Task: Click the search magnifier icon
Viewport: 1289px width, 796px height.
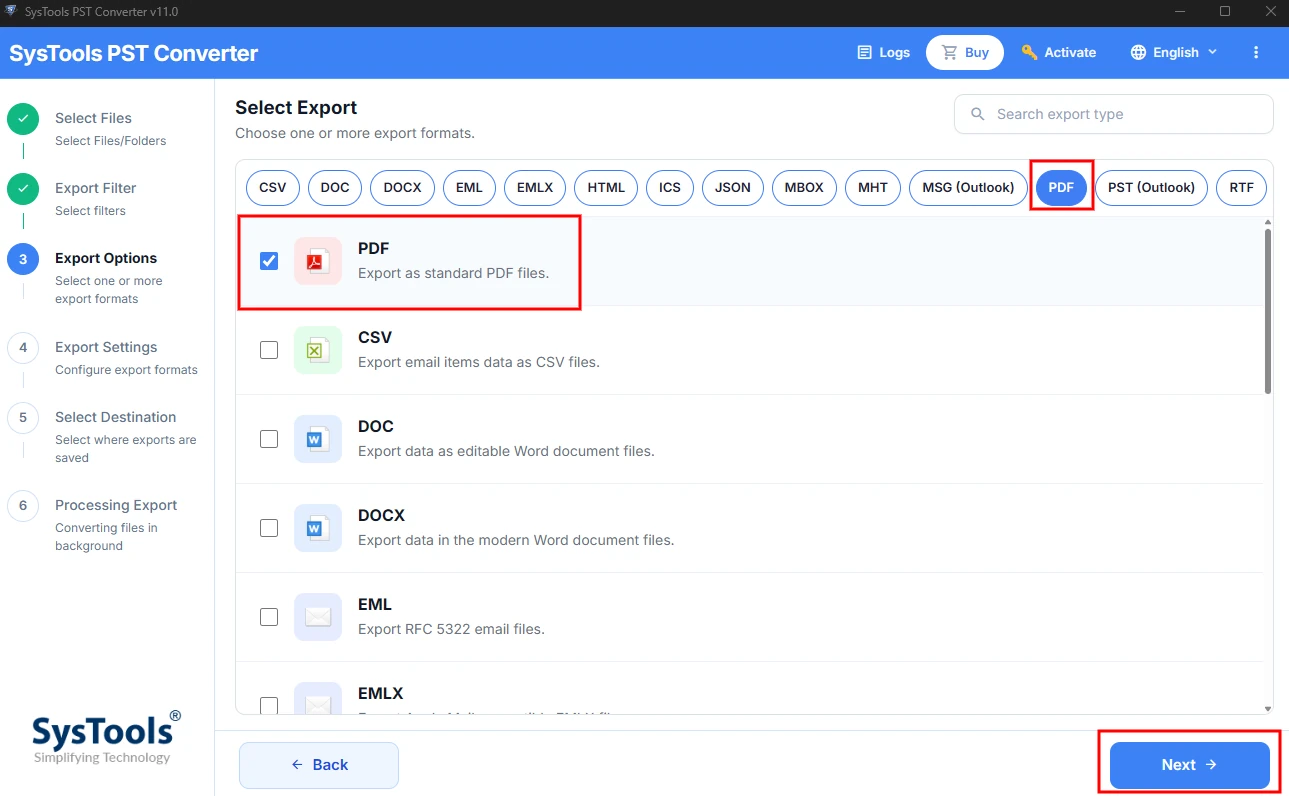Action: pyautogui.click(x=977, y=114)
